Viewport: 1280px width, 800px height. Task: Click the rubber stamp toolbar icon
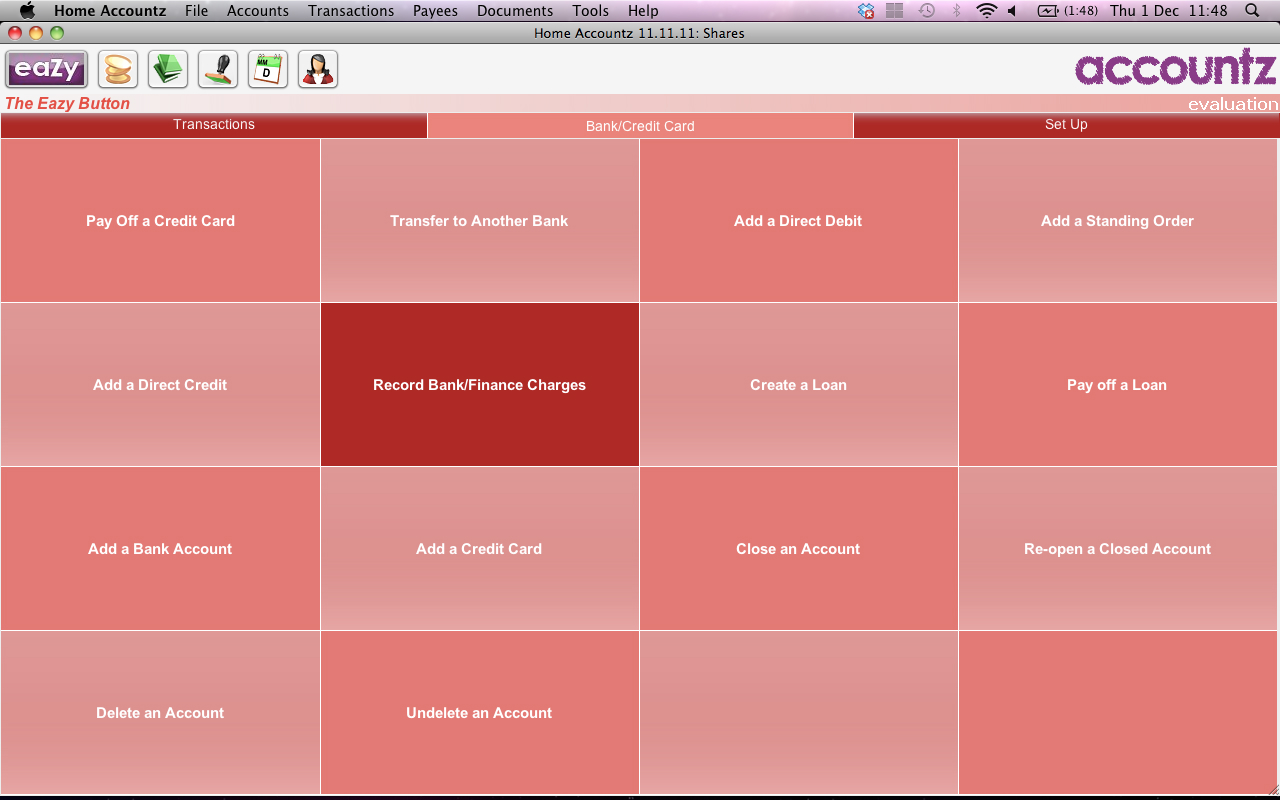(x=218, y=70)
